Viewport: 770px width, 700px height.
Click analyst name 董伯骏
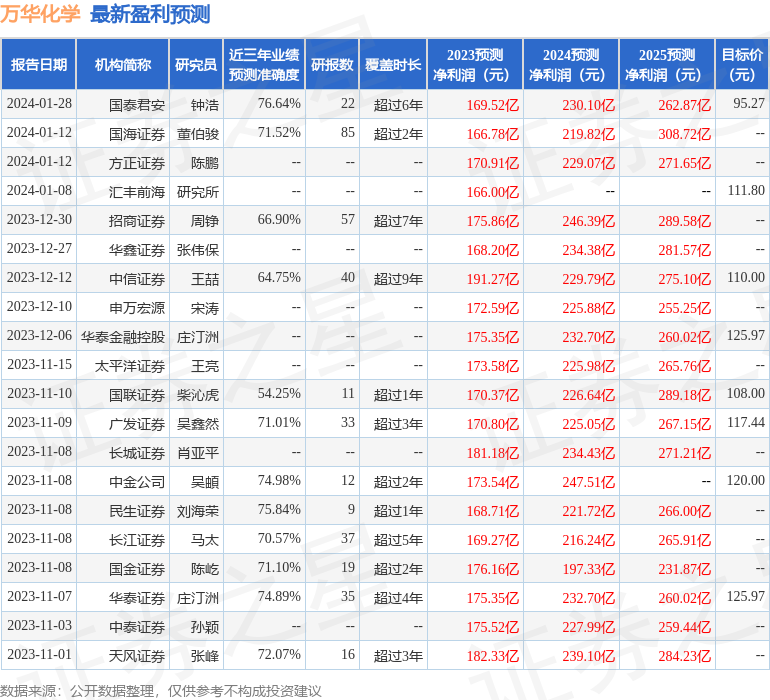tap(198, 134)
